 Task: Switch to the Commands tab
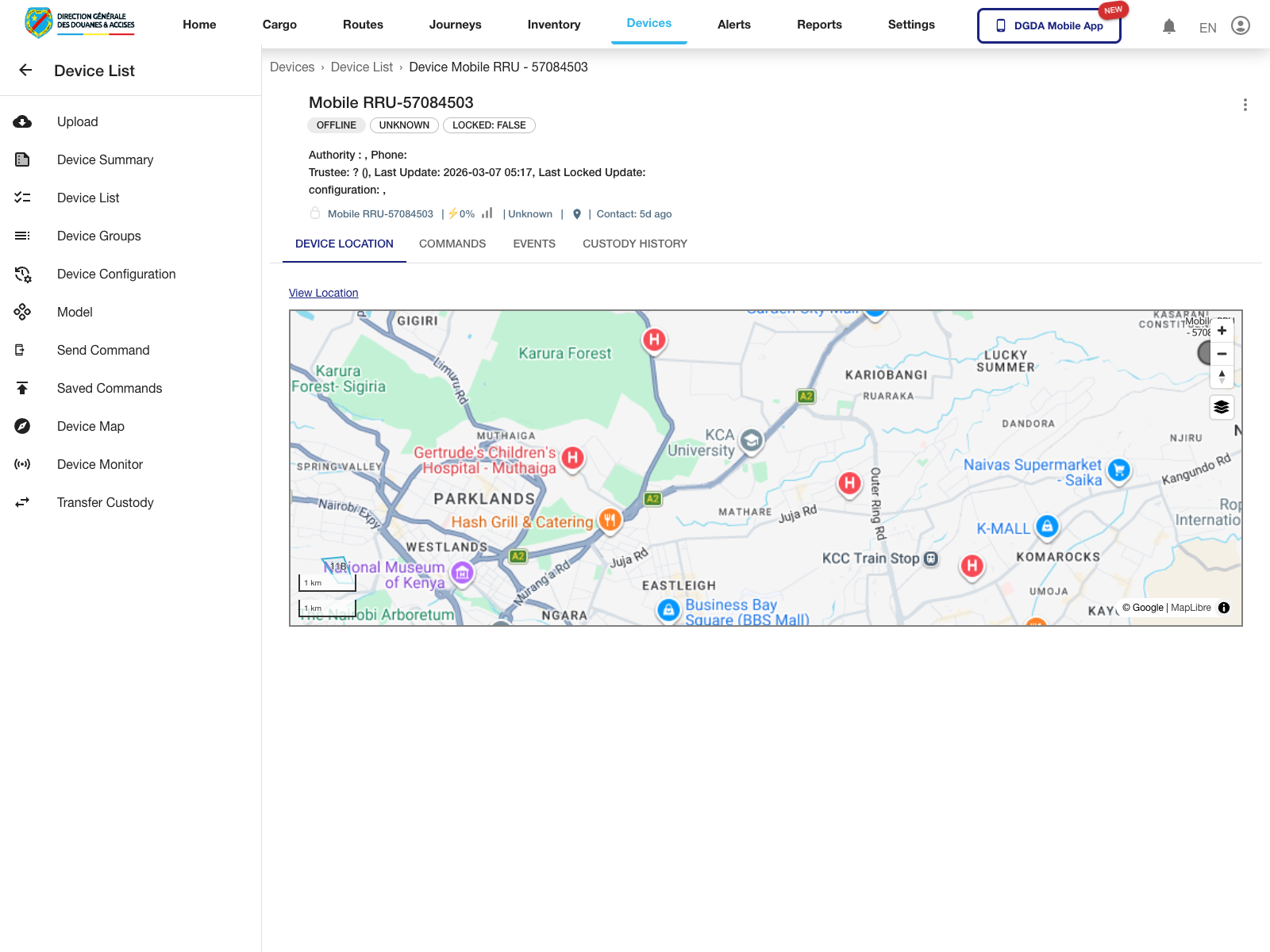coord(452,244)
